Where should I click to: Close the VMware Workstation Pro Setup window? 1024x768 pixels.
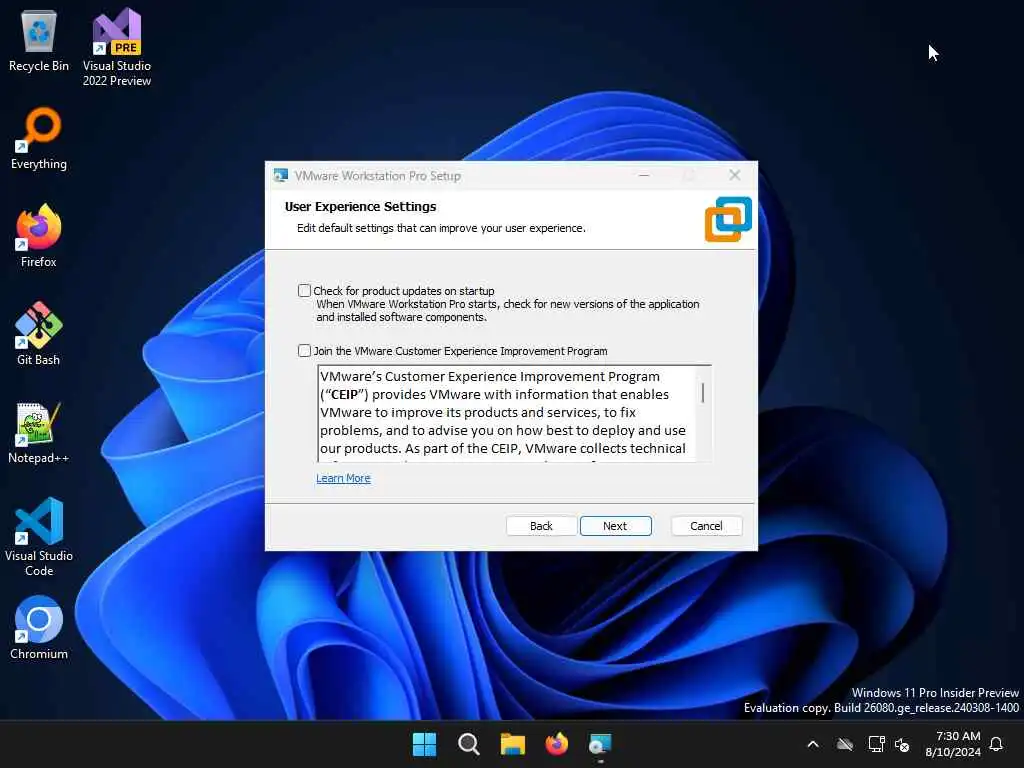(735, 175)
